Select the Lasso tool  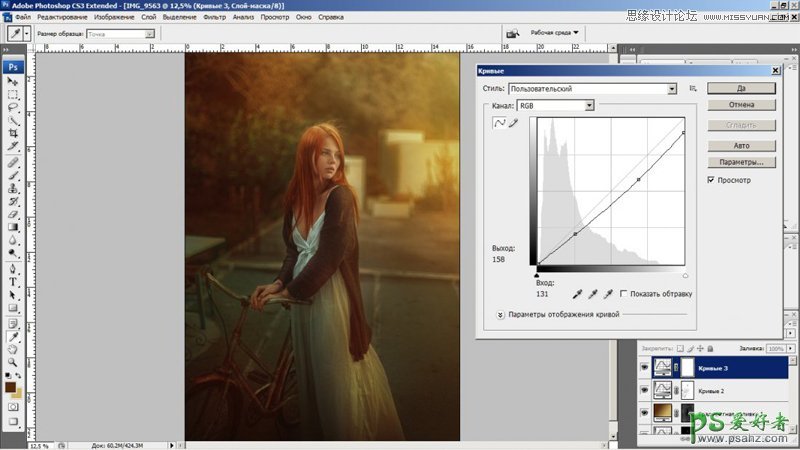13,107
